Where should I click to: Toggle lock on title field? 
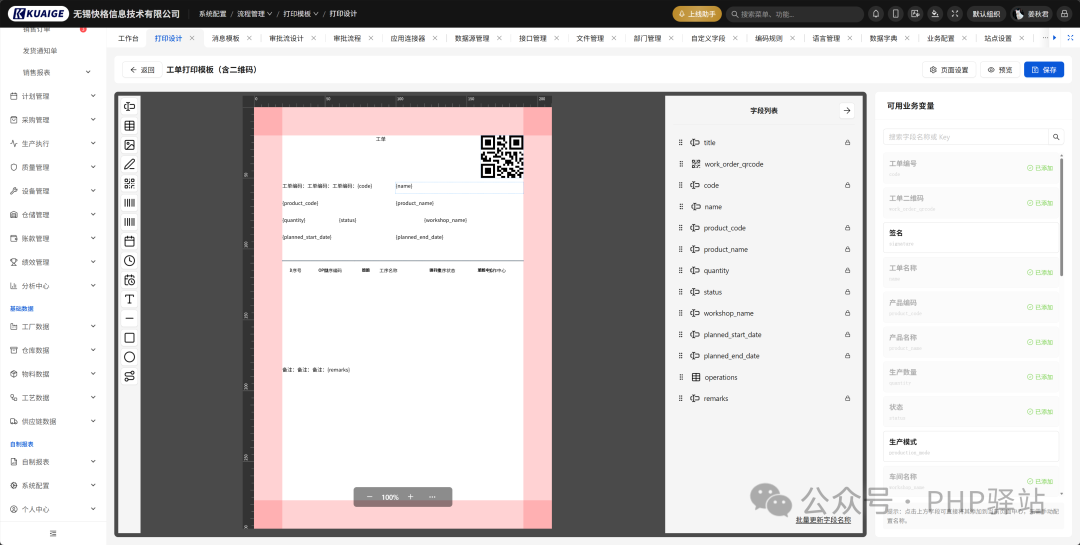click(847, 143)
